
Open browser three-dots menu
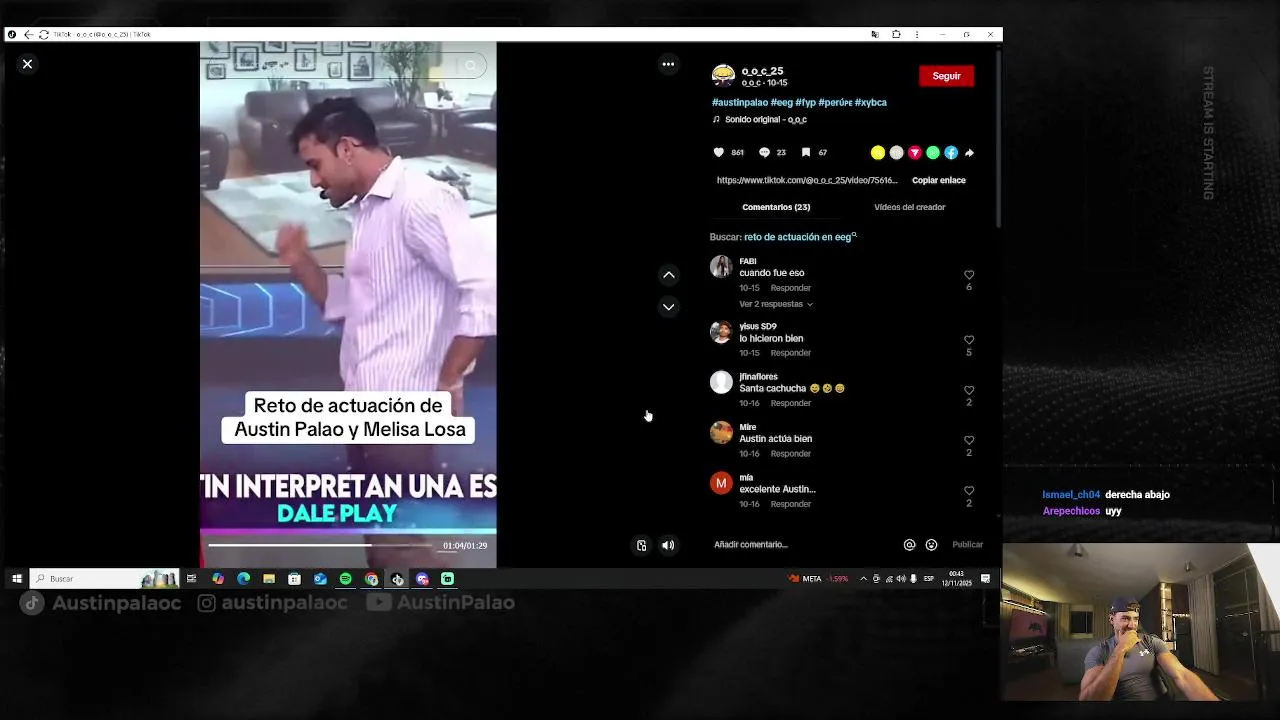click(x=917, y=34)
